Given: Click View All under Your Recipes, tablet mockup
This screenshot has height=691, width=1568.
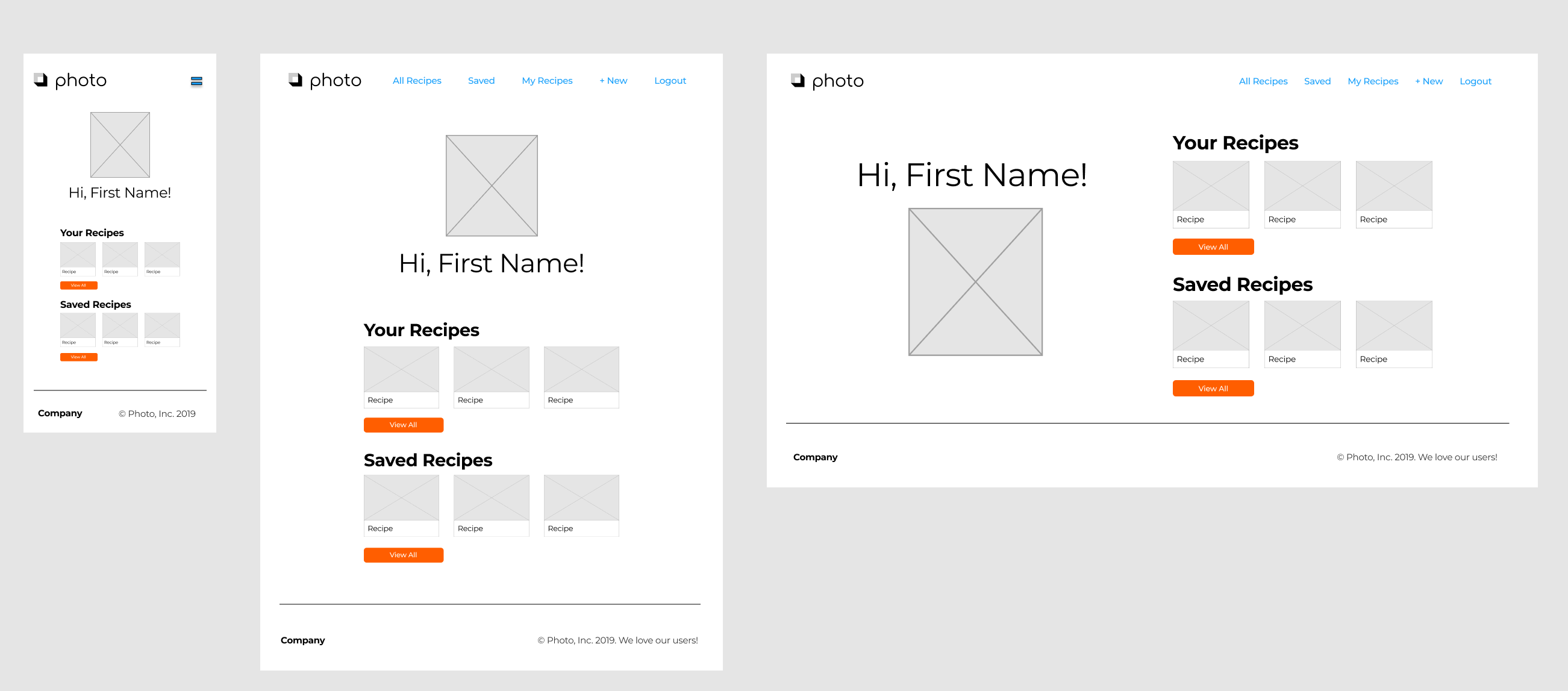Looking at the screenshot, I should coord(404,425).
